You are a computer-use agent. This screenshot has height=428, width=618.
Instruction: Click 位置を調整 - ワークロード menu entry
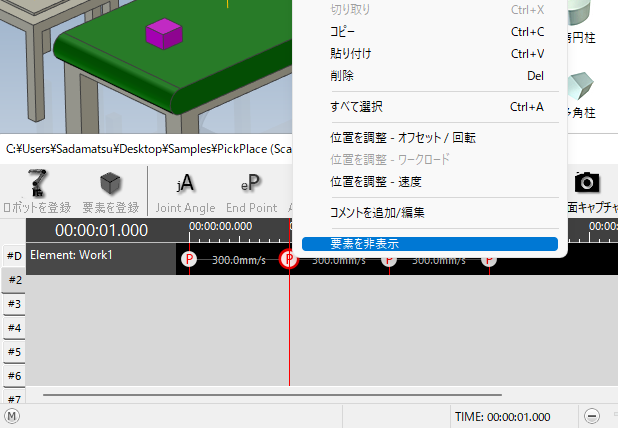coord(430,160)
